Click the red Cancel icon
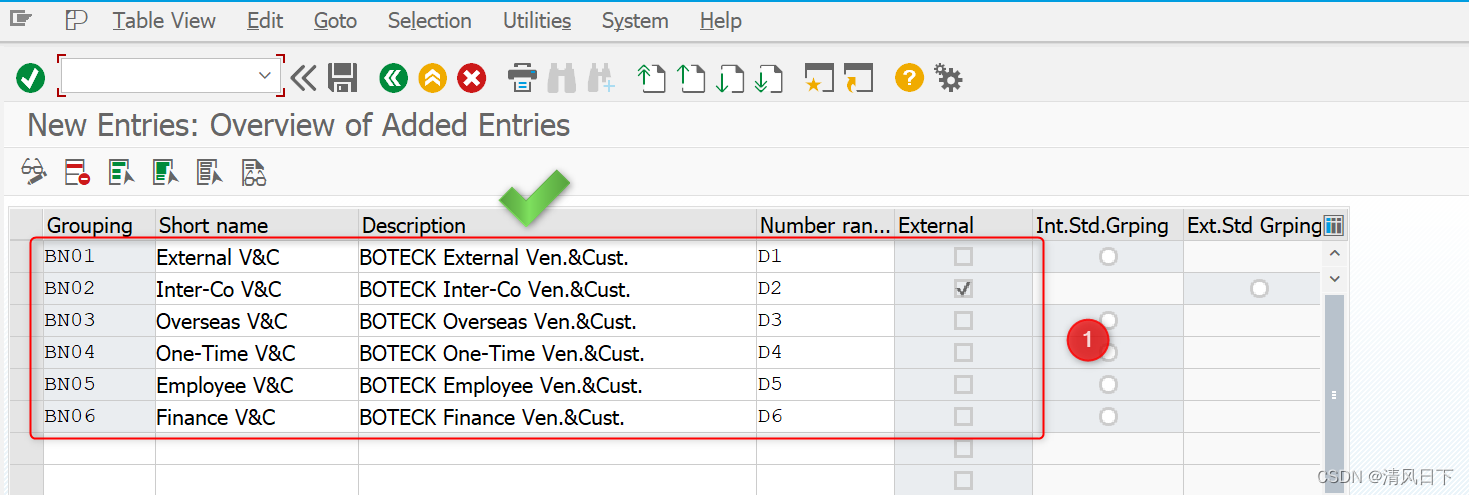 (x=471, y=77)
